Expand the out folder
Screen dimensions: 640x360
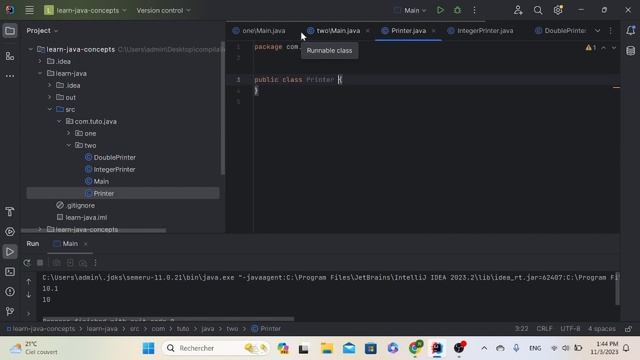point(49,98)
